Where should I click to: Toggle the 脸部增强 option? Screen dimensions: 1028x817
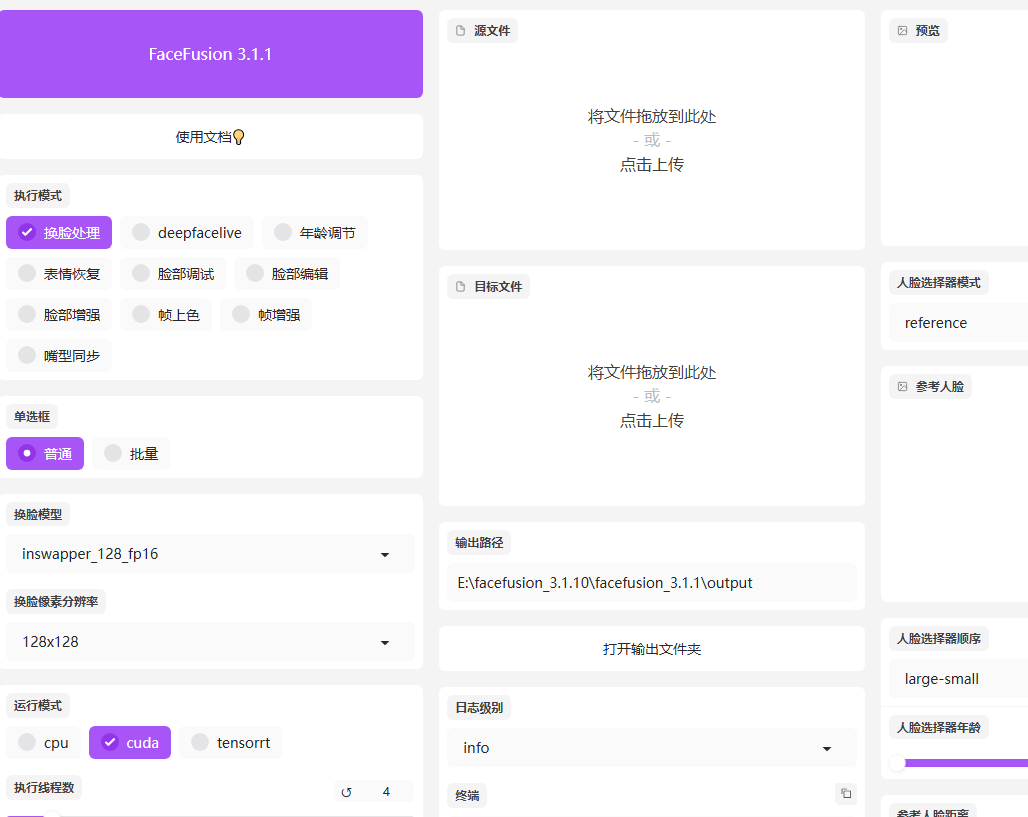59,315
